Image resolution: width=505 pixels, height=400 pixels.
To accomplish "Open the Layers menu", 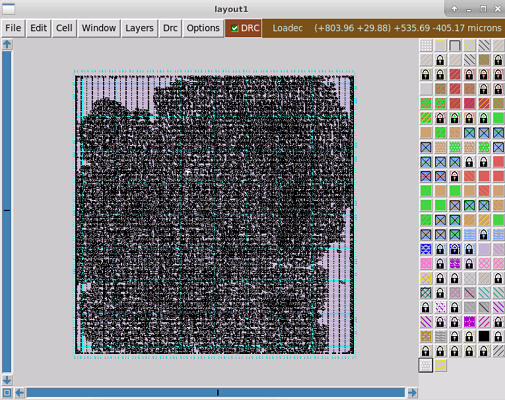I will (139, 28).
